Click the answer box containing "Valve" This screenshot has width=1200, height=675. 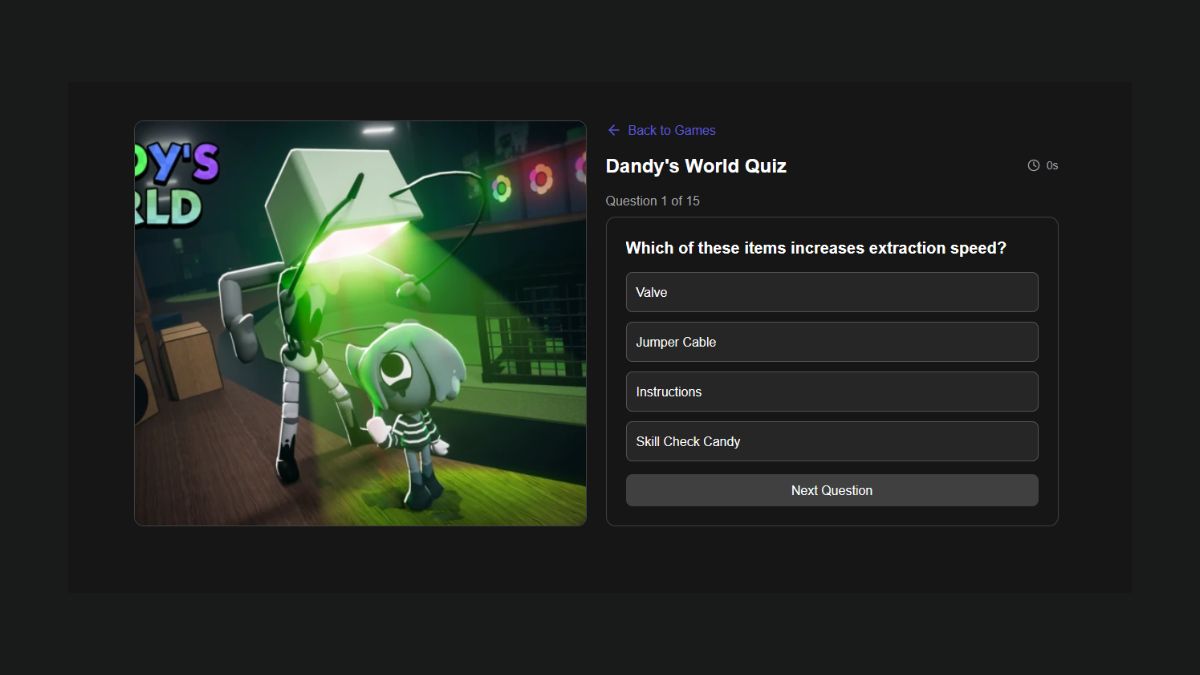(x=832, y=292)
